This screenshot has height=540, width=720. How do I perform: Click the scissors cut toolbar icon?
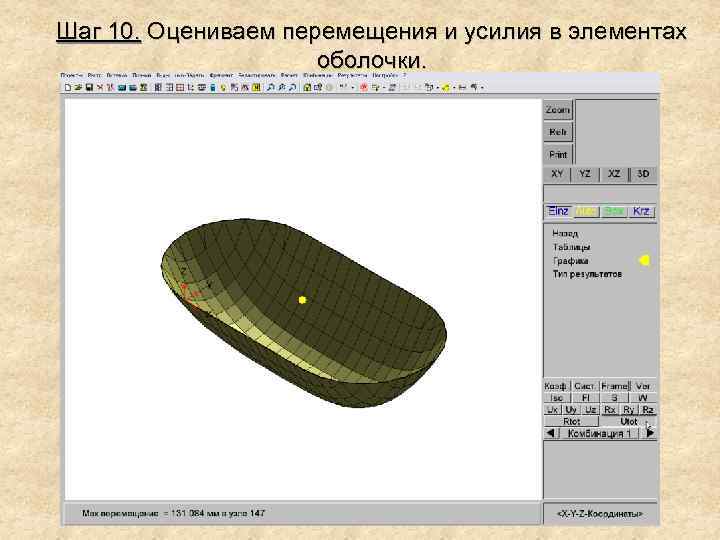(x=110, y=87)
